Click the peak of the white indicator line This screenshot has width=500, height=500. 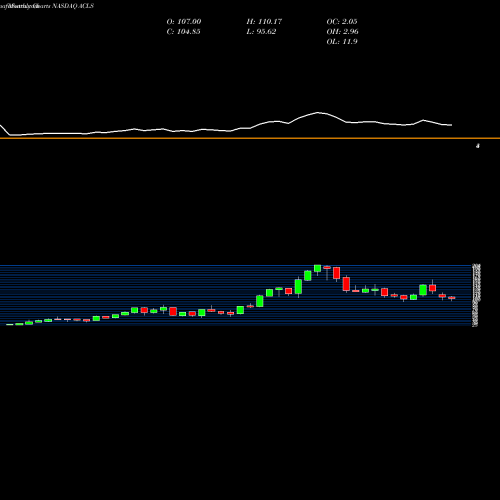tap(318, 113)
